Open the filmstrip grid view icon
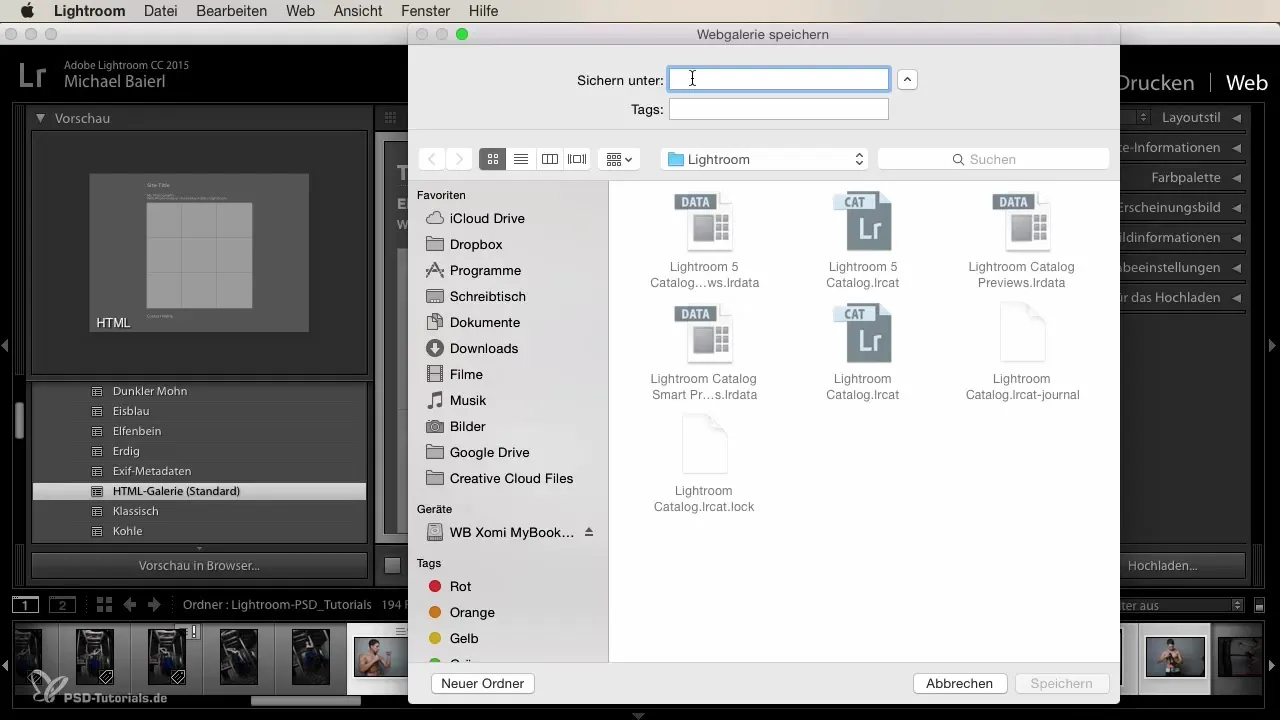 [103, 605]
